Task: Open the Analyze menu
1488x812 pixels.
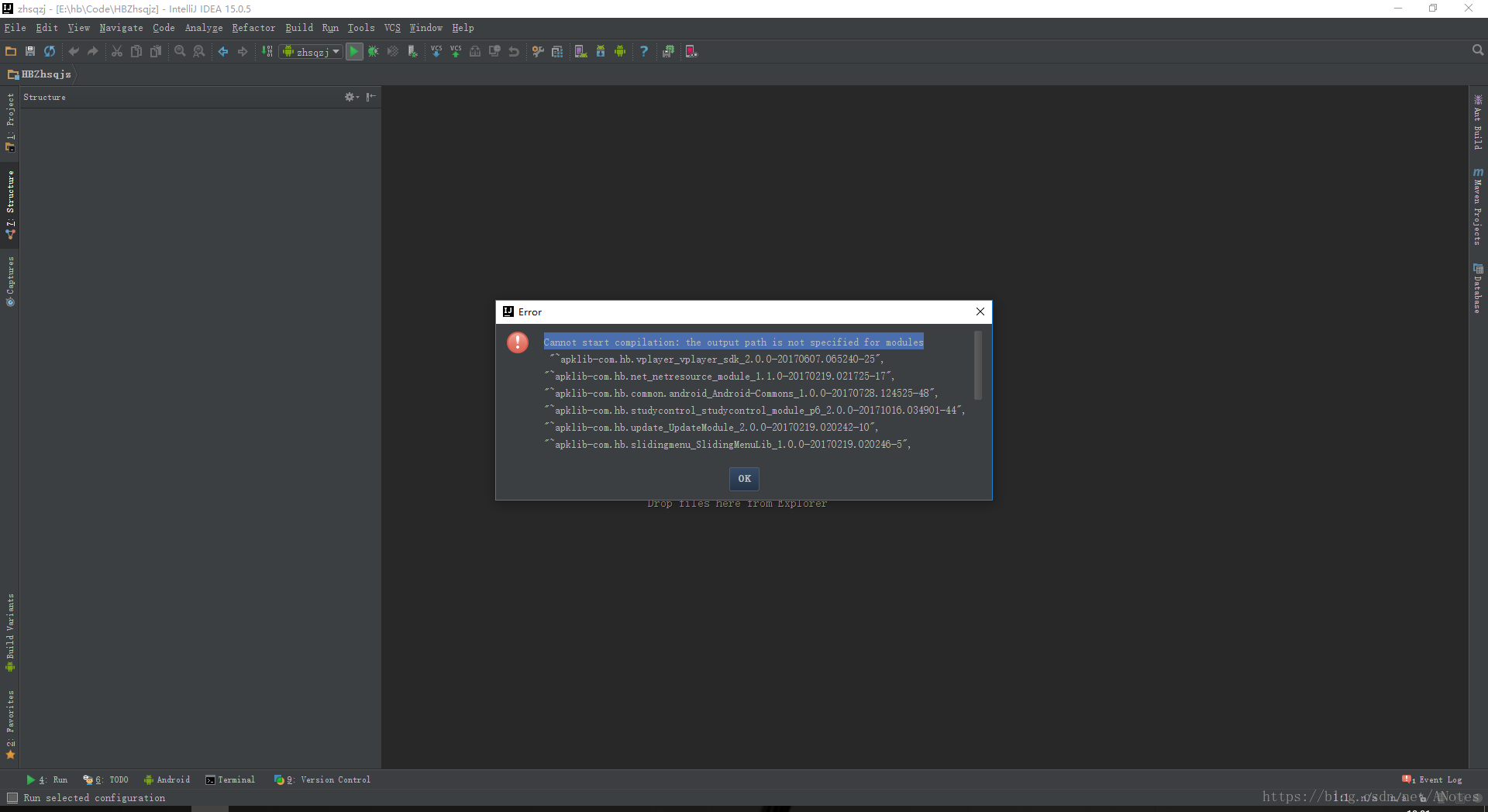Action: (204, 28)
